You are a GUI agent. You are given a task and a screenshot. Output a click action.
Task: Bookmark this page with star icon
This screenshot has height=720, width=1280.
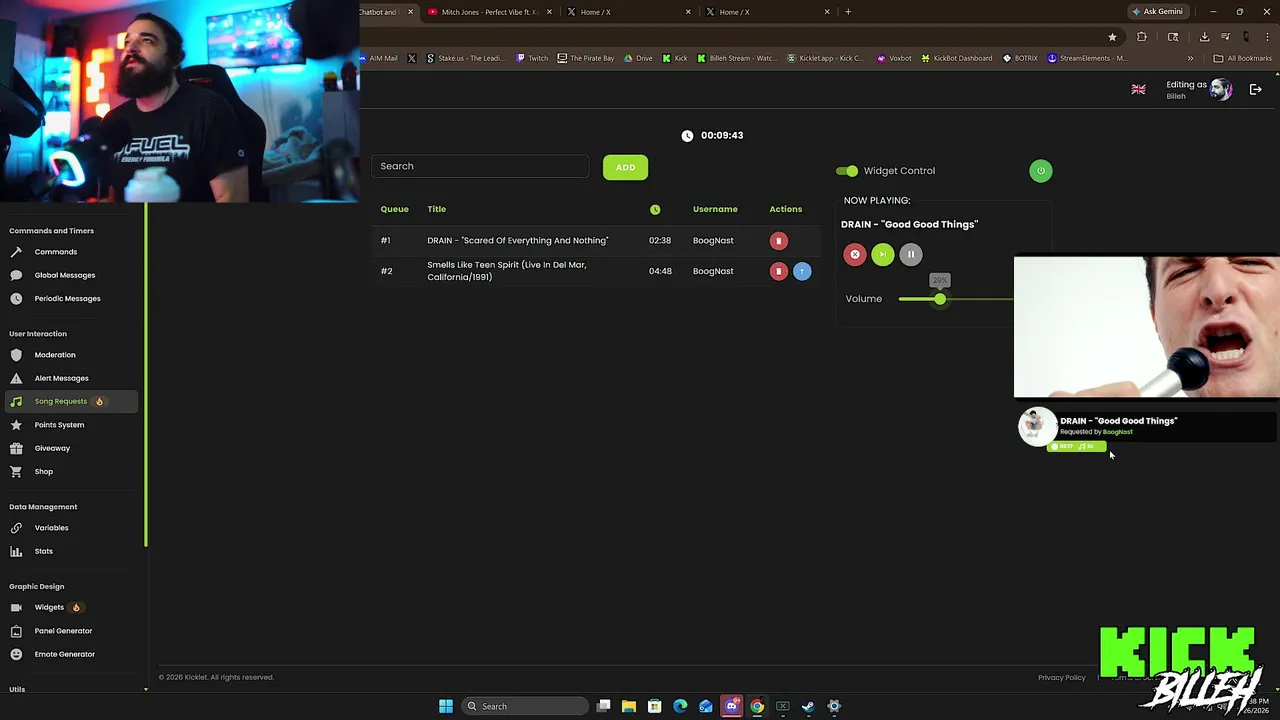pyautogui.click(x=1112, y=37)
